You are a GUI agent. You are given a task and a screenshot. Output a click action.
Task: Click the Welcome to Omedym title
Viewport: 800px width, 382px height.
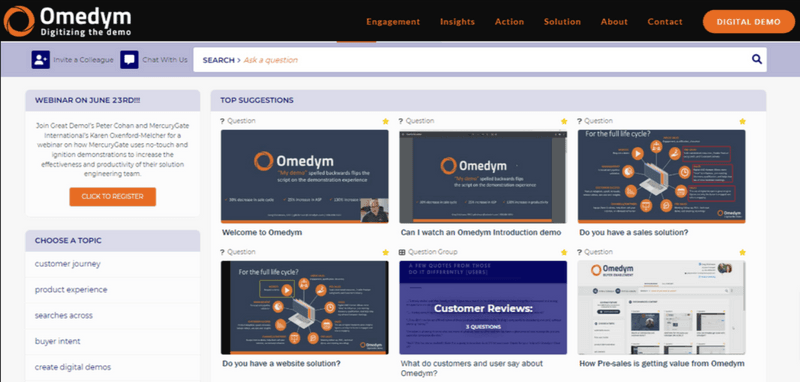tap(262, 233)
